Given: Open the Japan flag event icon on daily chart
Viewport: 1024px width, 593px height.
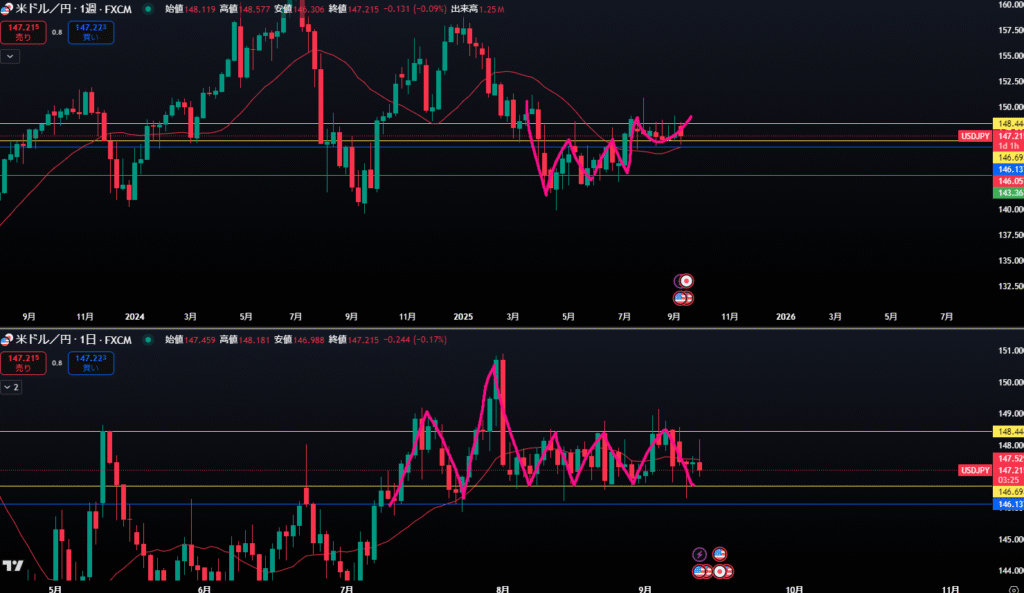Looking at the screenshot, I should pyautogui.click(x=720, y=571).
